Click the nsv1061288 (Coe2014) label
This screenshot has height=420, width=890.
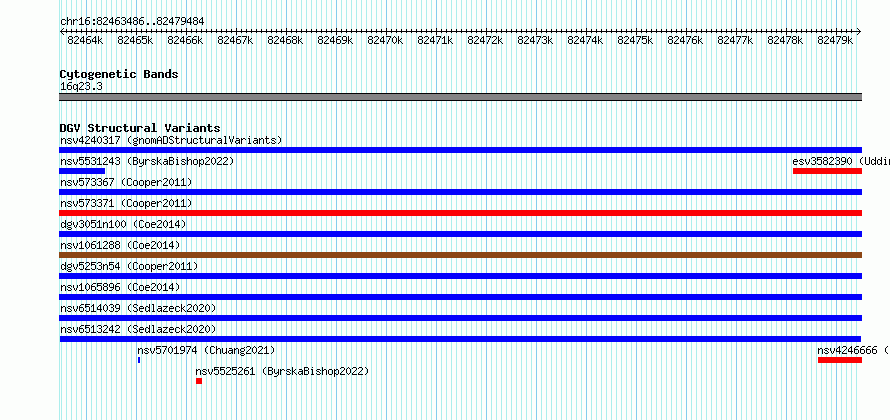tap(120, 245)
